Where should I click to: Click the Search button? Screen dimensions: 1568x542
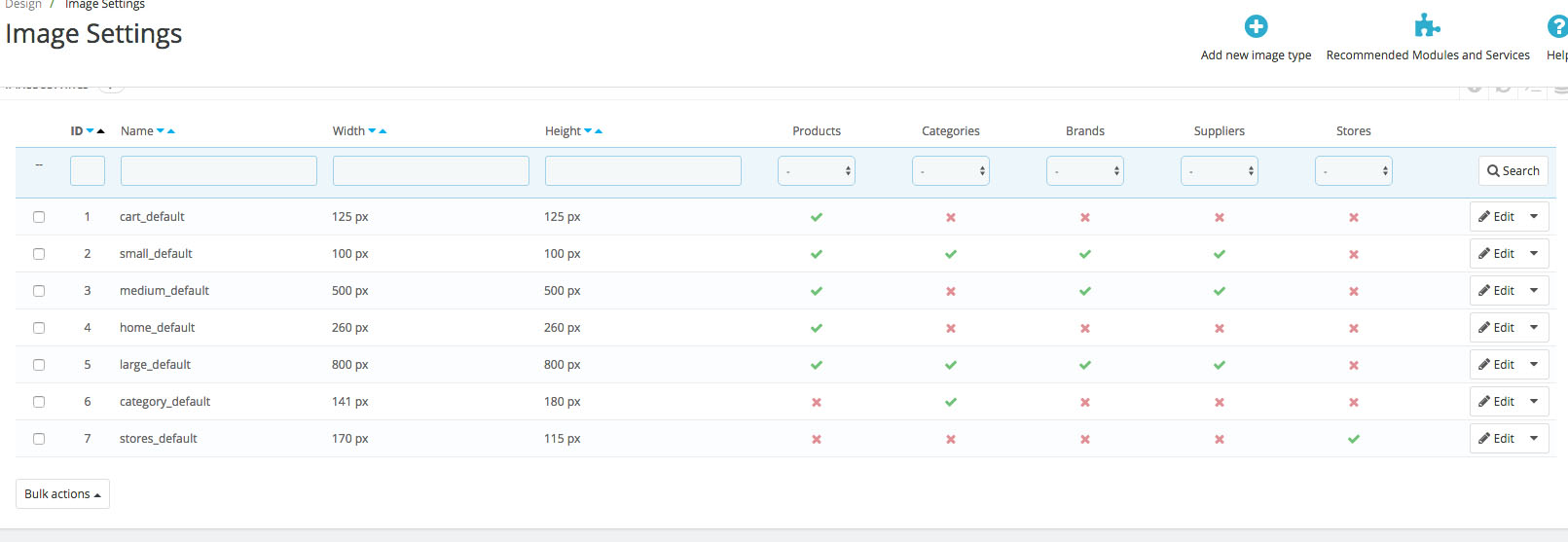pyautogui.click(x=1513, y=171)
